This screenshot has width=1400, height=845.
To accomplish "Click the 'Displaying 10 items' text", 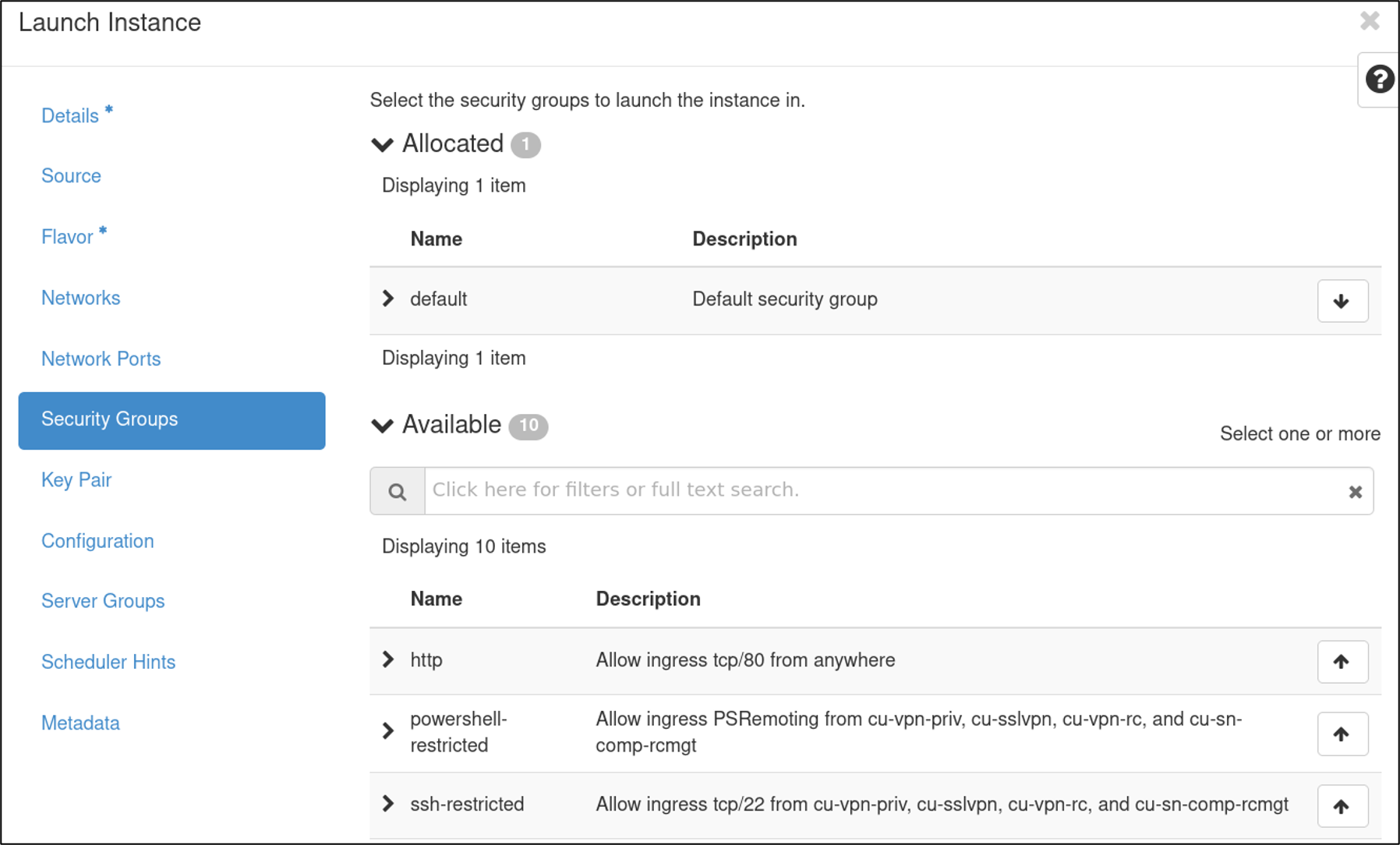I will tap(464, 546).
